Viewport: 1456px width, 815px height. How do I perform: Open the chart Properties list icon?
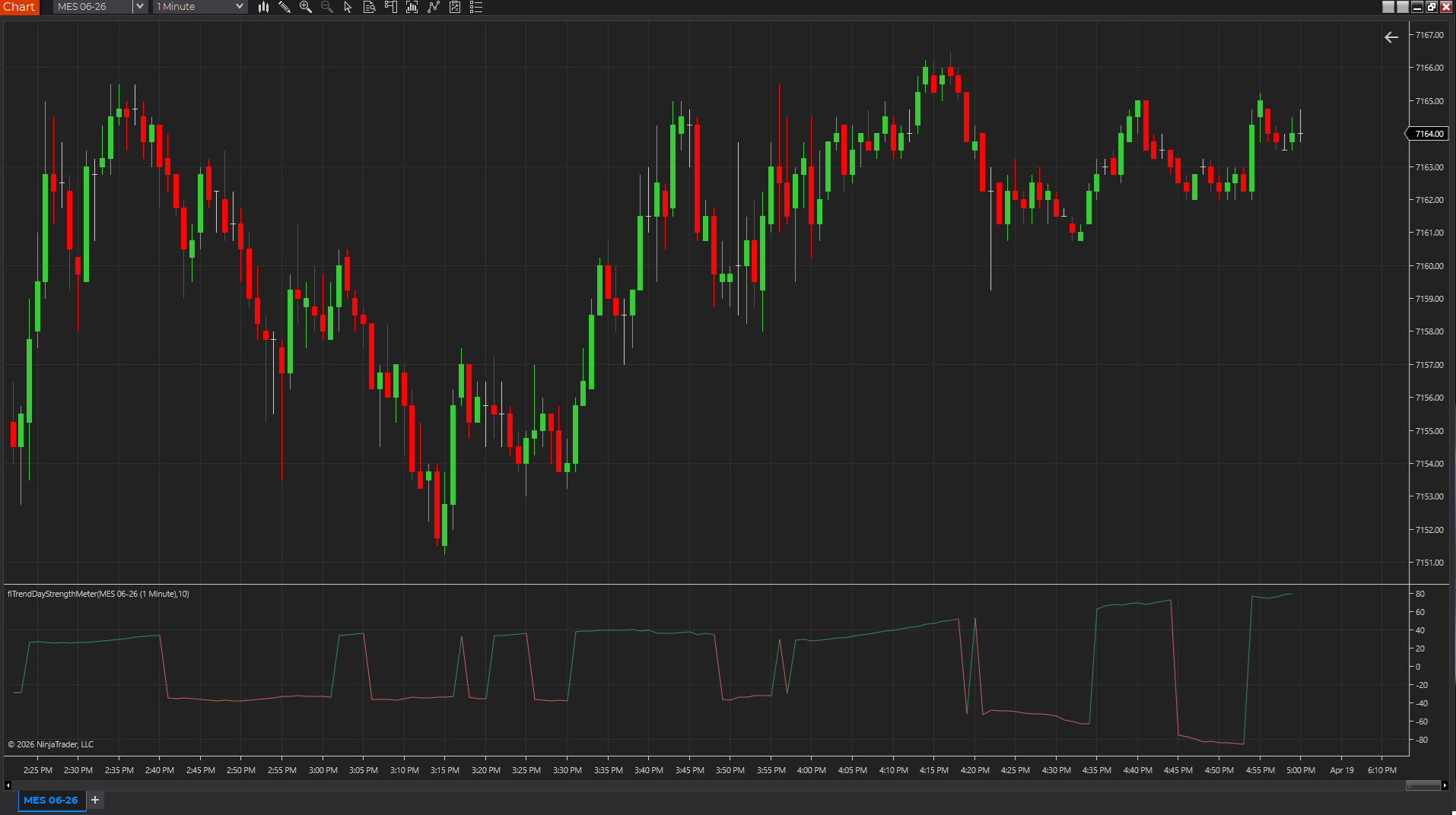pos(476,7)
